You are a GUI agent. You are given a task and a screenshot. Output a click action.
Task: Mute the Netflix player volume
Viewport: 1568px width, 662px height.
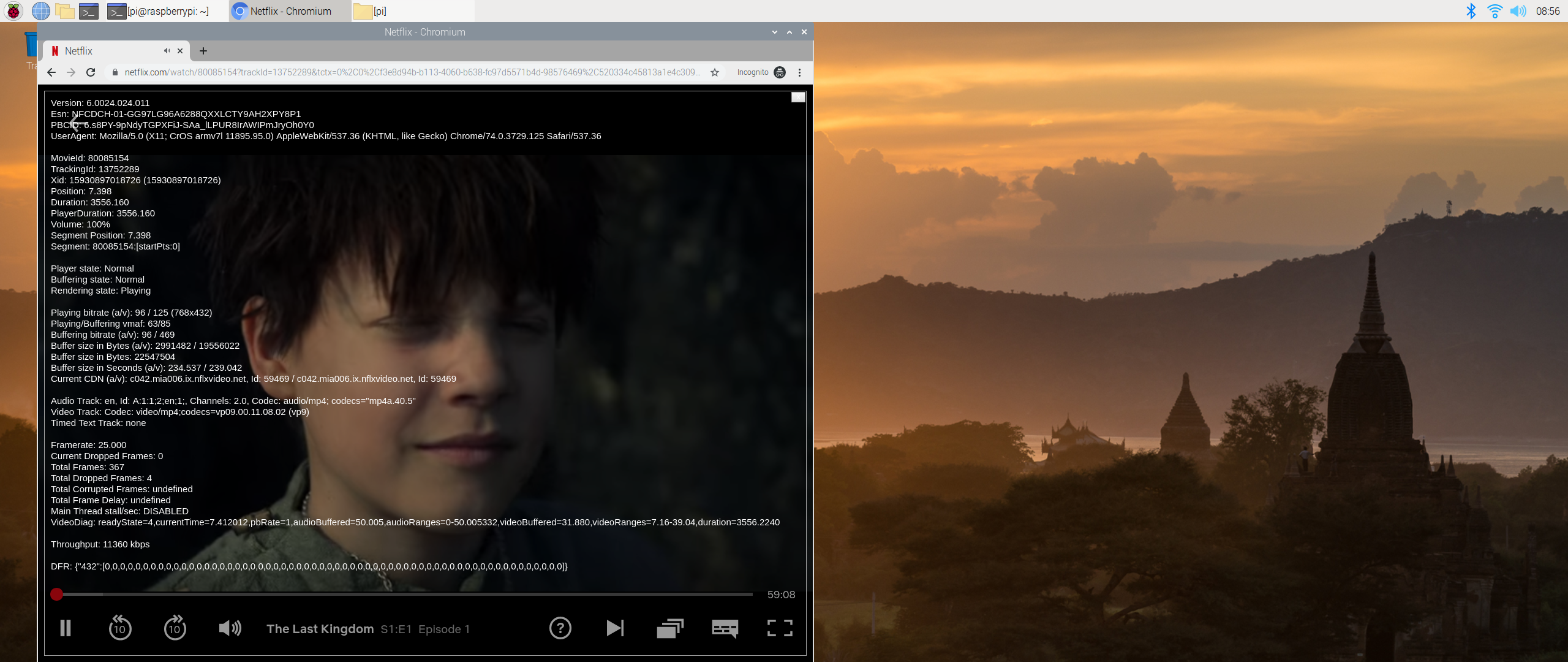230,628
